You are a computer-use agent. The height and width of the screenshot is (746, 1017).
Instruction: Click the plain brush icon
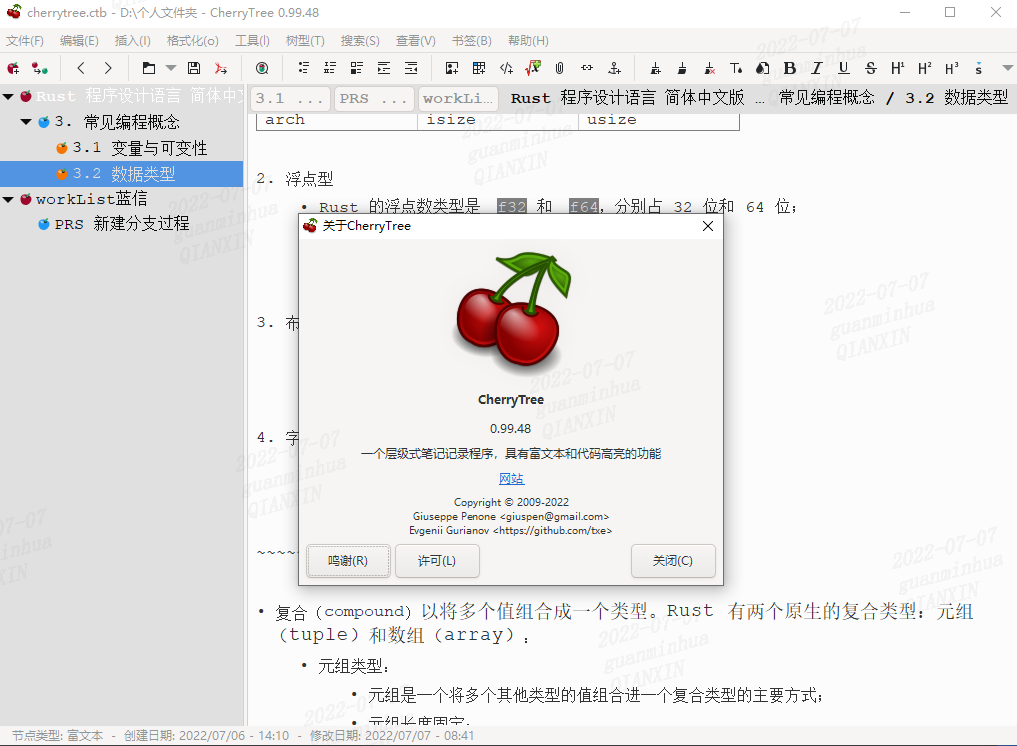[682, 68]
